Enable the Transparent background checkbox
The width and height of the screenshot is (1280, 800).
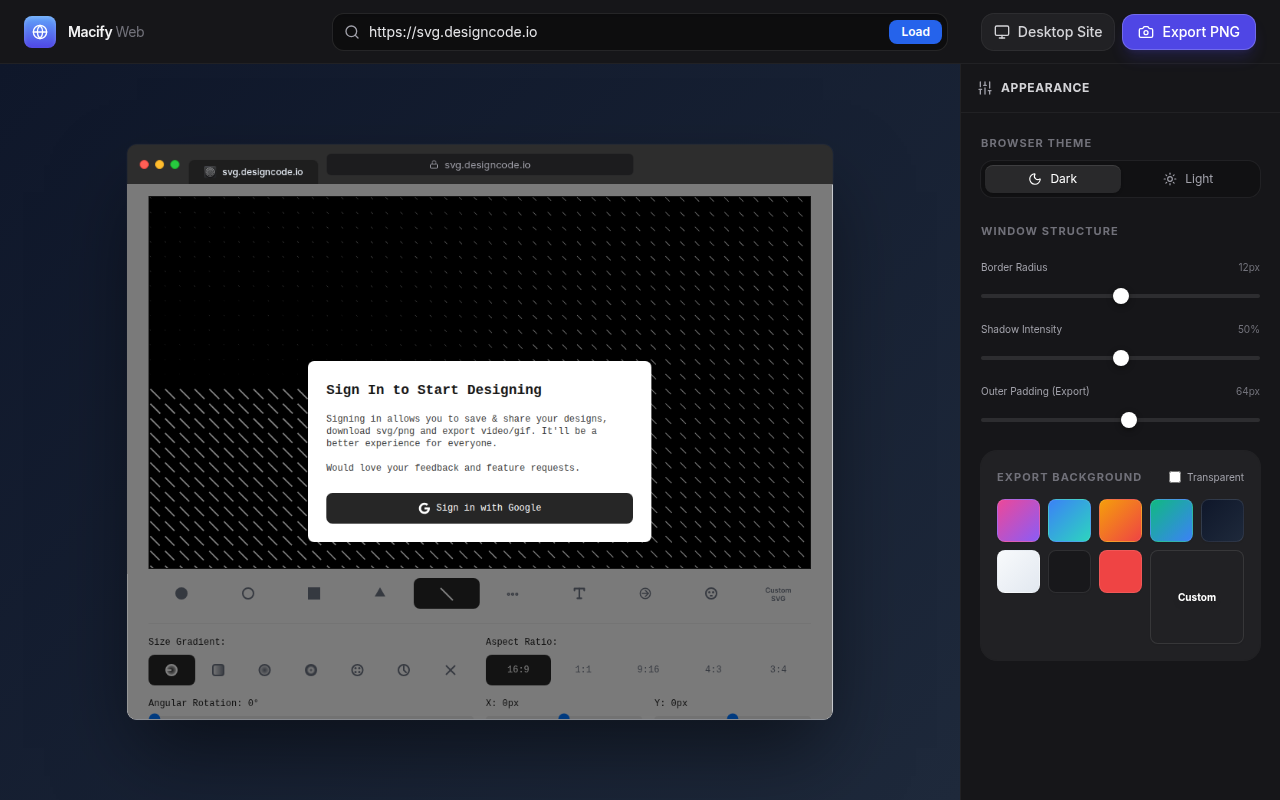[1175, 477]
